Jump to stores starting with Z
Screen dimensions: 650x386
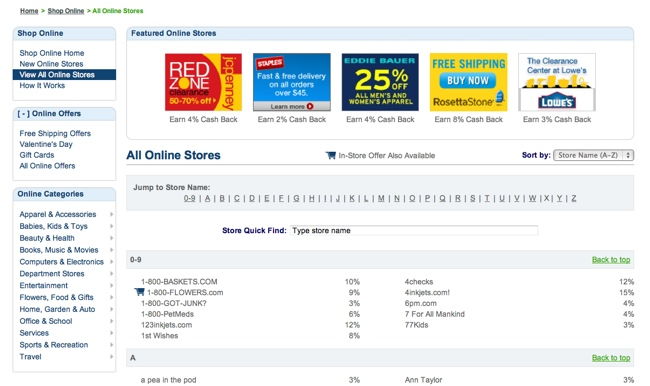(574, 198)
